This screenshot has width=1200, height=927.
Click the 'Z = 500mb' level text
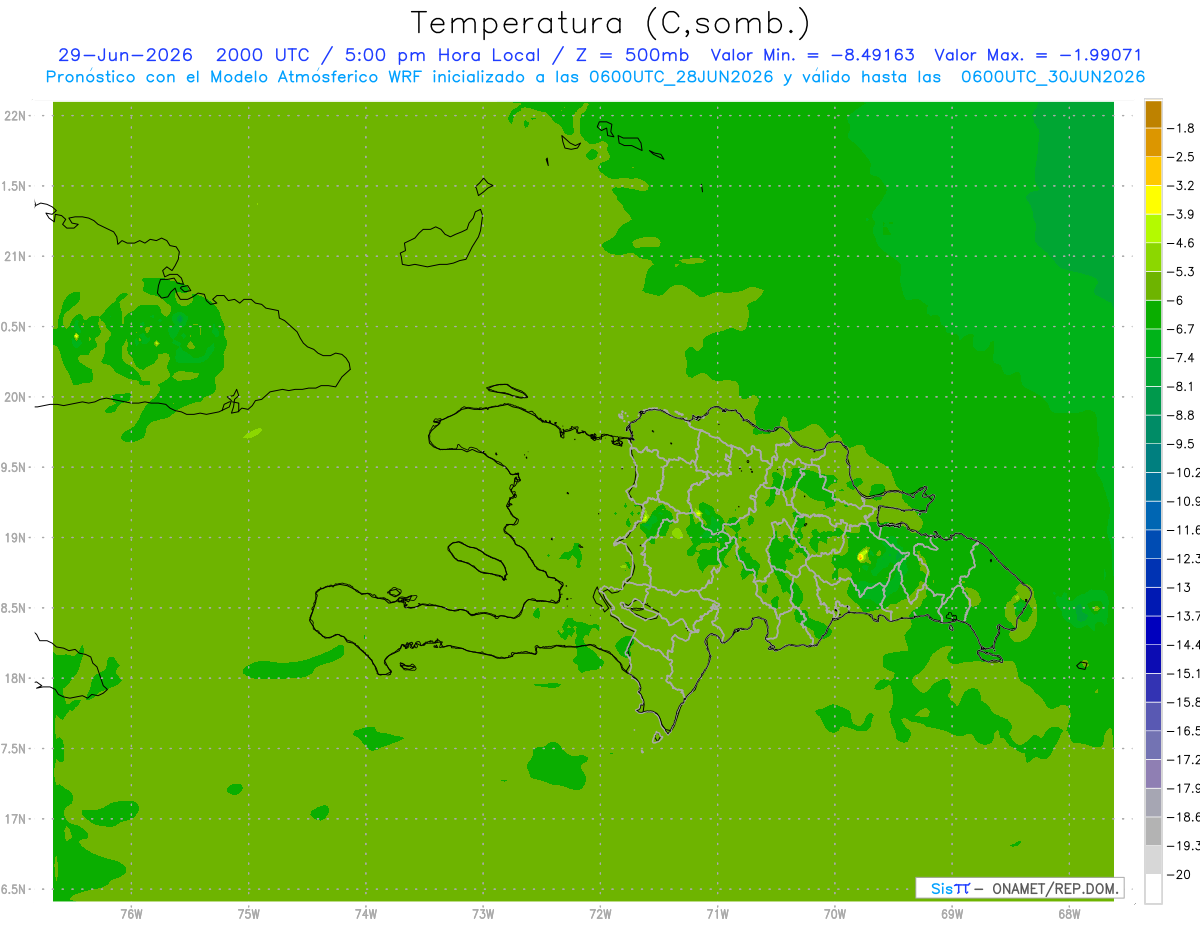pos(634,55)
